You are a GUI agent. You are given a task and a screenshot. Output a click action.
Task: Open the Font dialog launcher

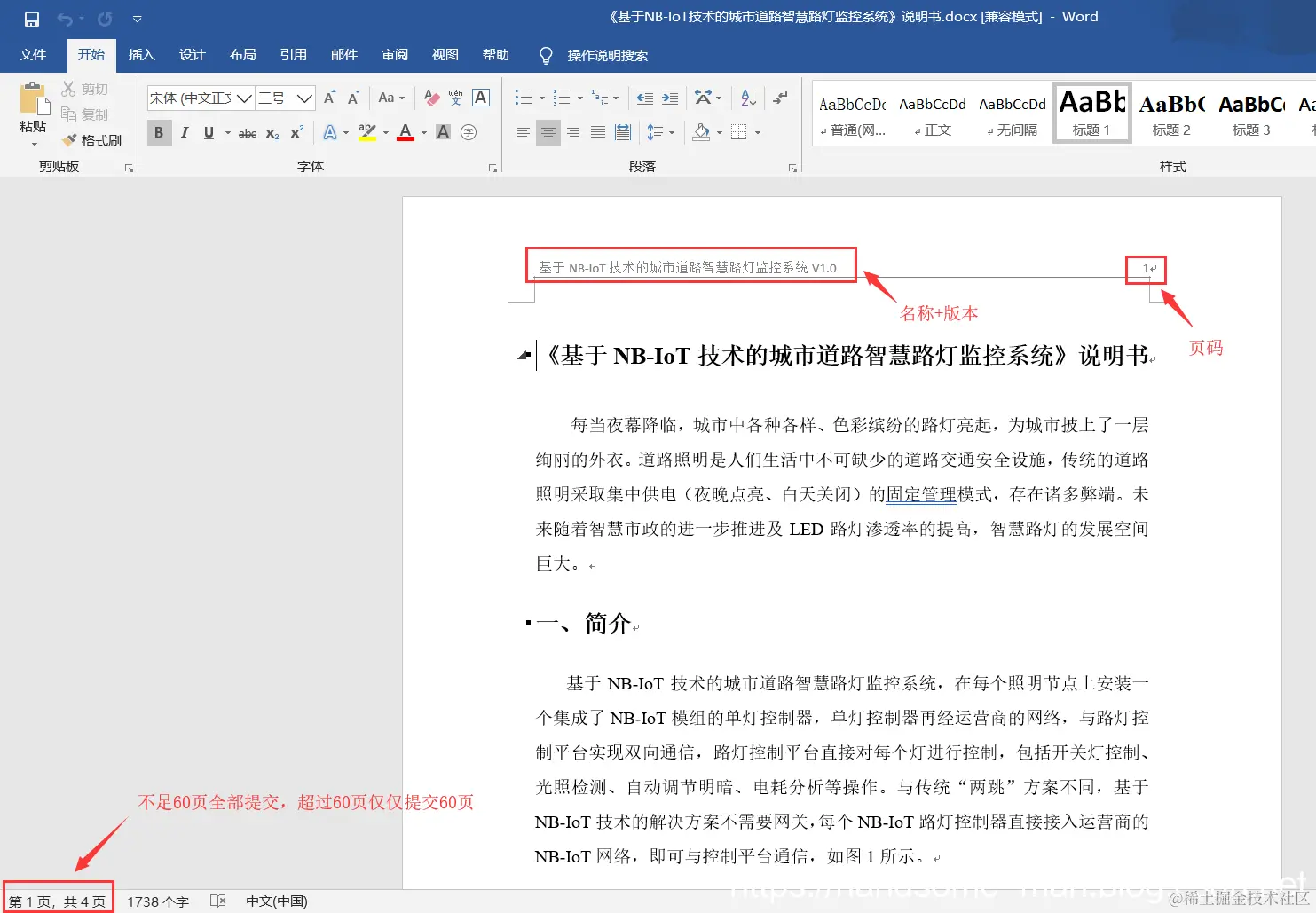493,168
